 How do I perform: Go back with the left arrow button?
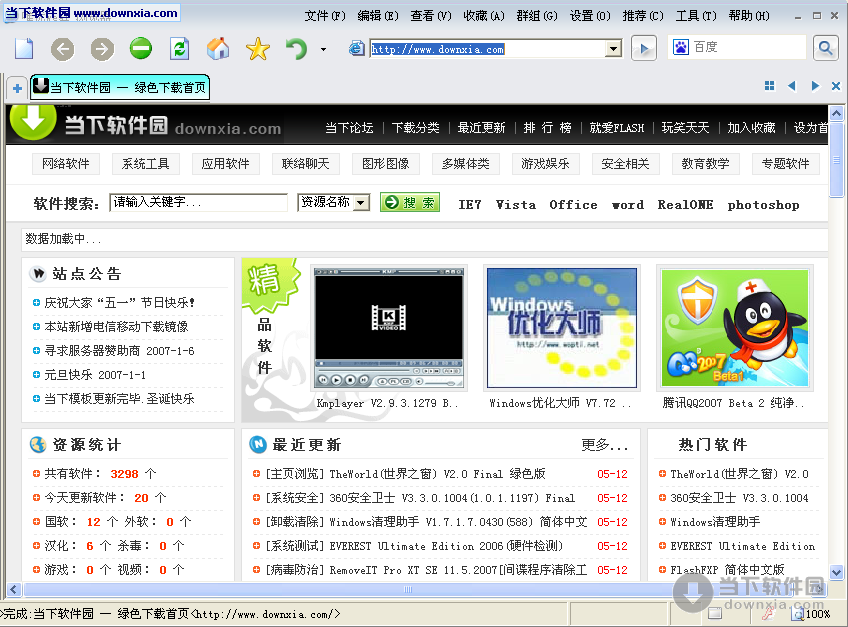click(x=63, y=48)
